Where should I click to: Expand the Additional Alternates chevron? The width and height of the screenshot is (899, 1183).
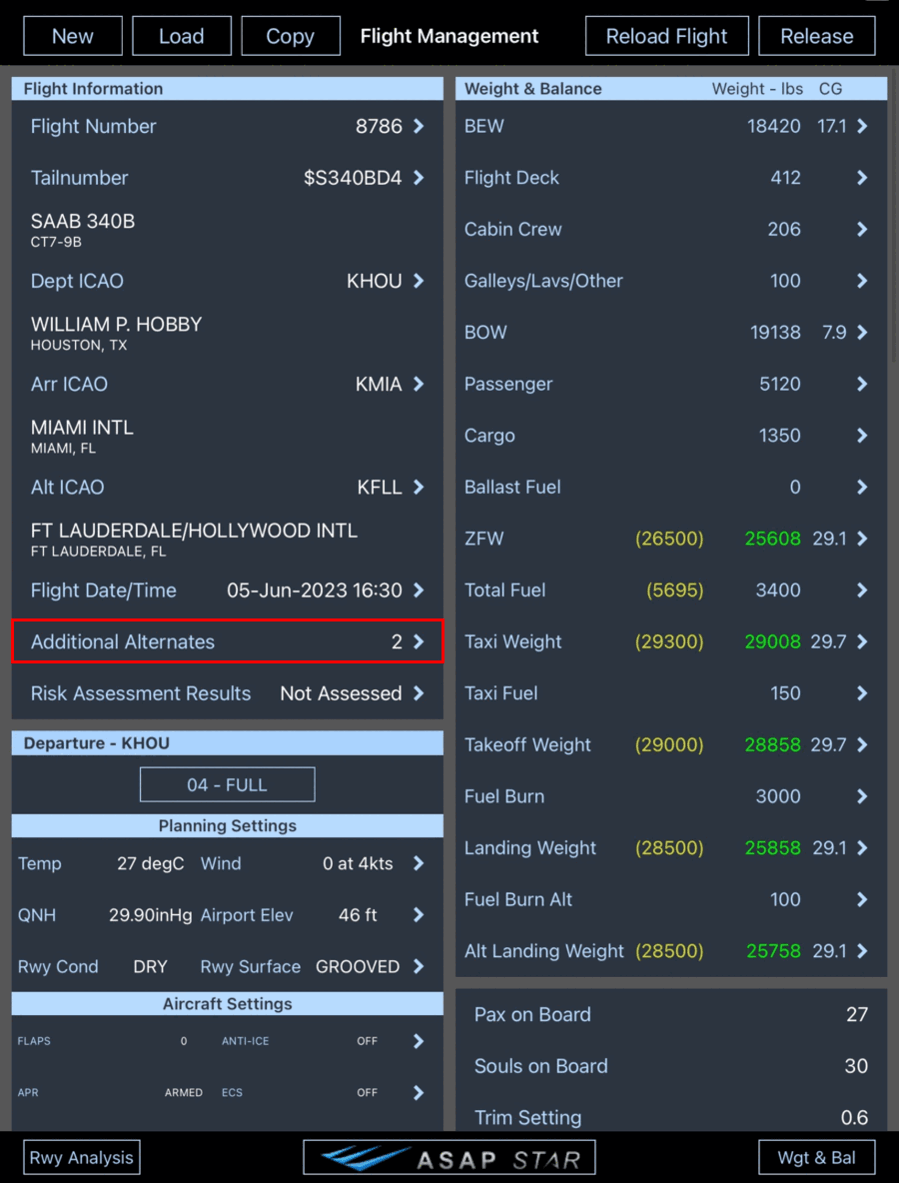click(419, 641)
